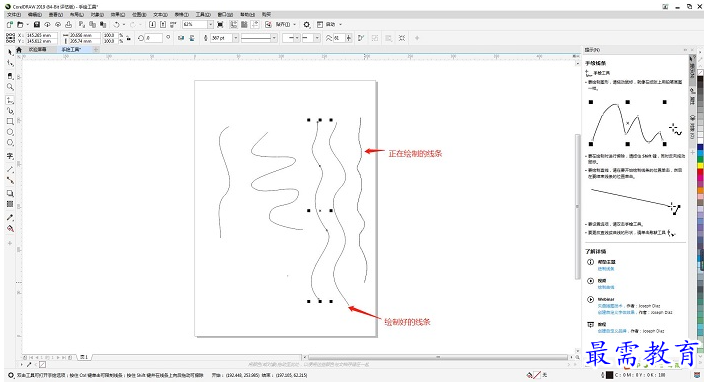Add new document tab plus button
Screen dimensions: 707x385
pos(96,49)
